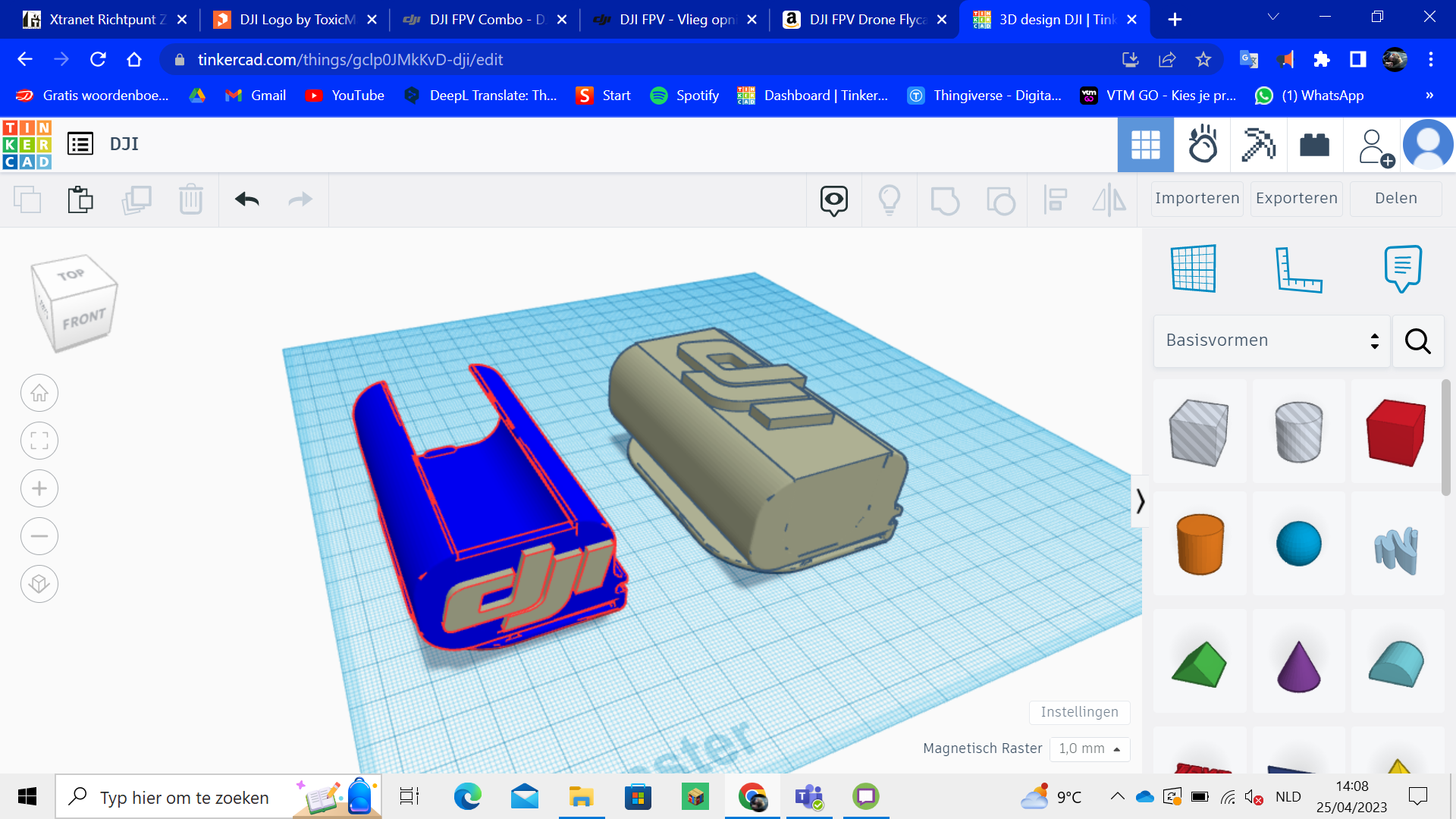Click the address bar URL

click(x=350, y=60)
